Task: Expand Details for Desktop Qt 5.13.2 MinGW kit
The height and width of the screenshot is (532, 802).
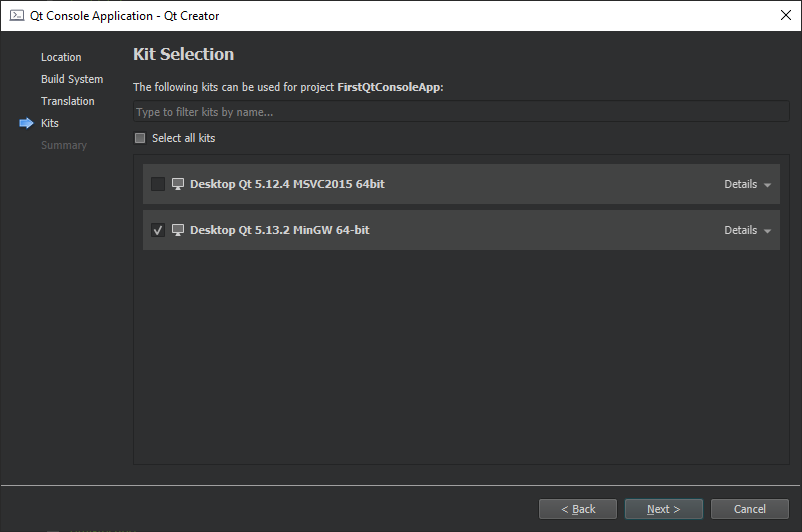Action: pos(747,230)
